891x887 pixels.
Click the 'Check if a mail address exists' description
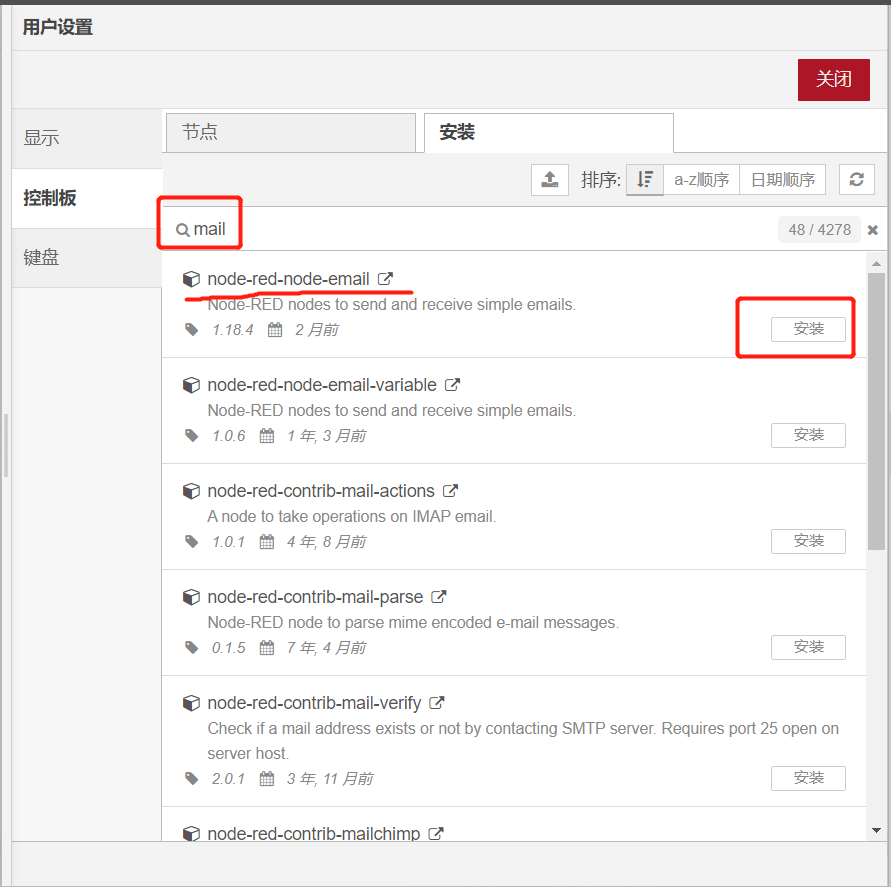[523, 741]
